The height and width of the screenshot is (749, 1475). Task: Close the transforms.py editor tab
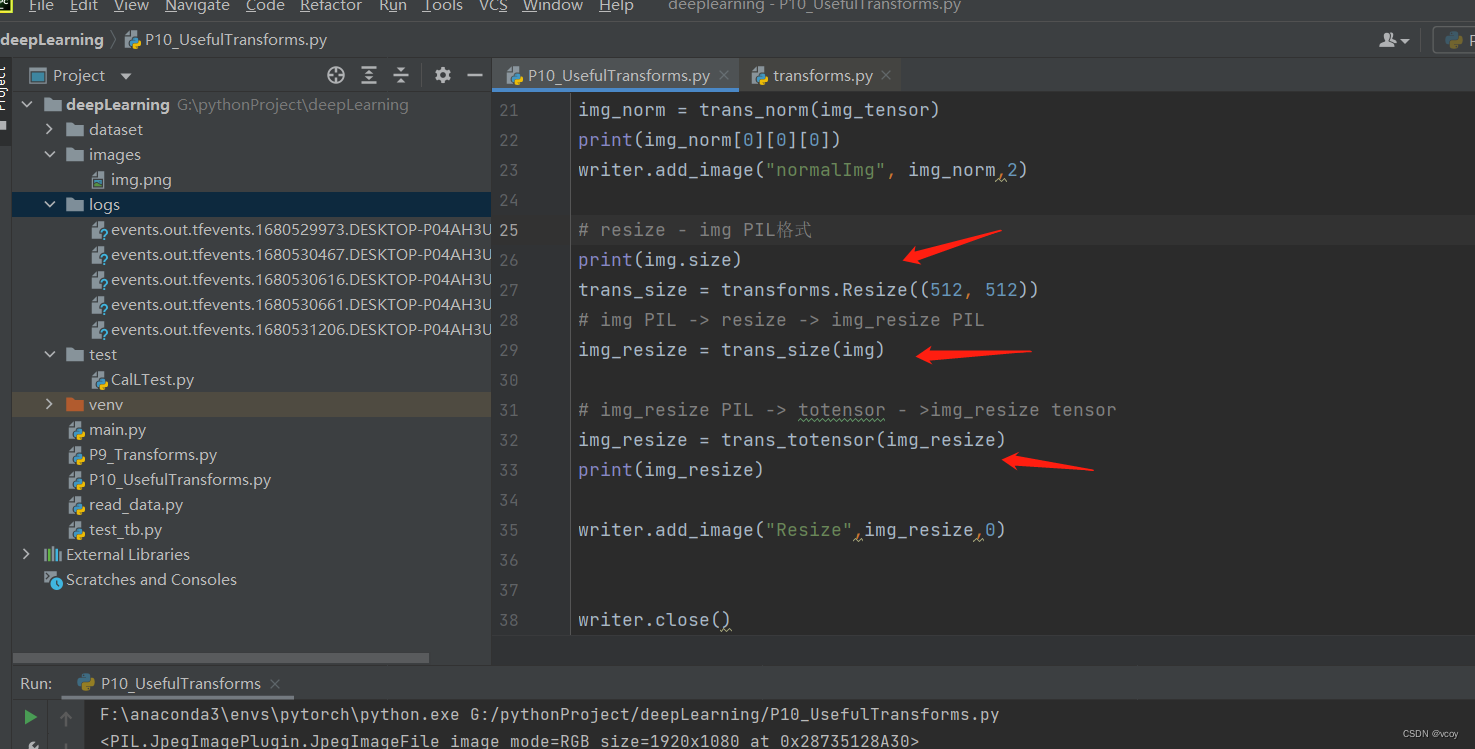tap(886, 75)
